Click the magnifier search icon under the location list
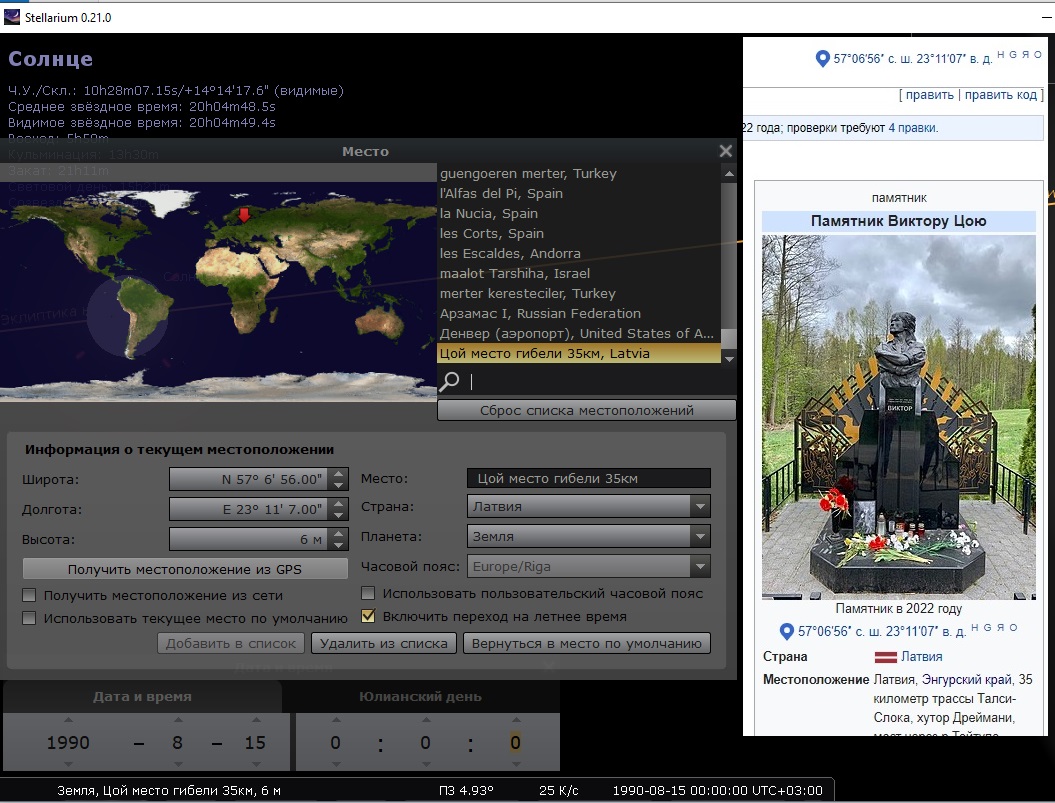 pos(449,382)
